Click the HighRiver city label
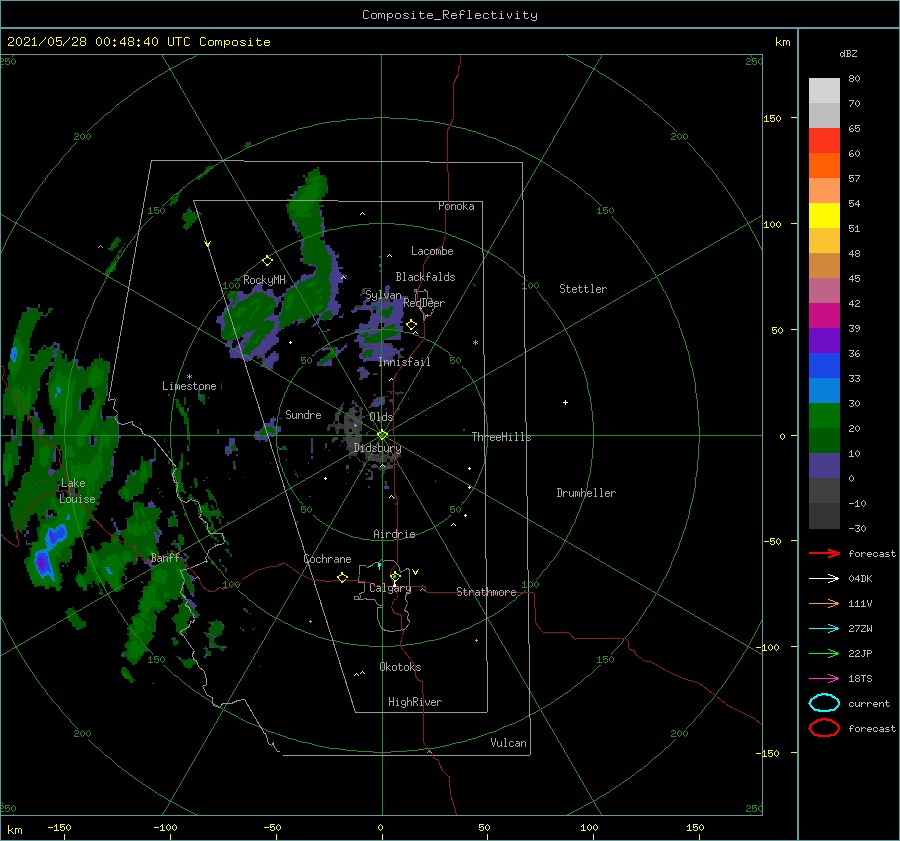 click(415, 702)
